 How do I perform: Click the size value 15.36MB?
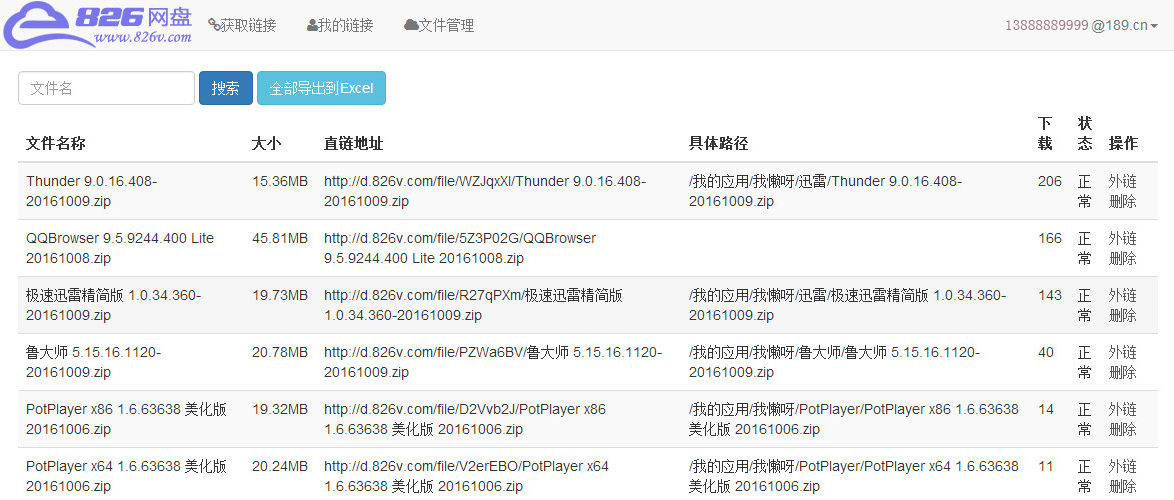[x=280, y=181]
